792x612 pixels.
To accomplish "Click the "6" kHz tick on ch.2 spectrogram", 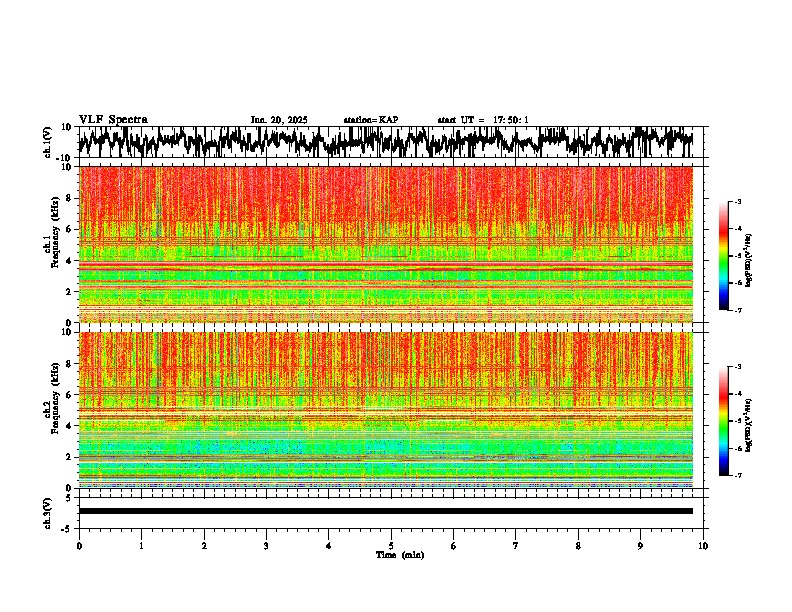I will pos(69,395).
